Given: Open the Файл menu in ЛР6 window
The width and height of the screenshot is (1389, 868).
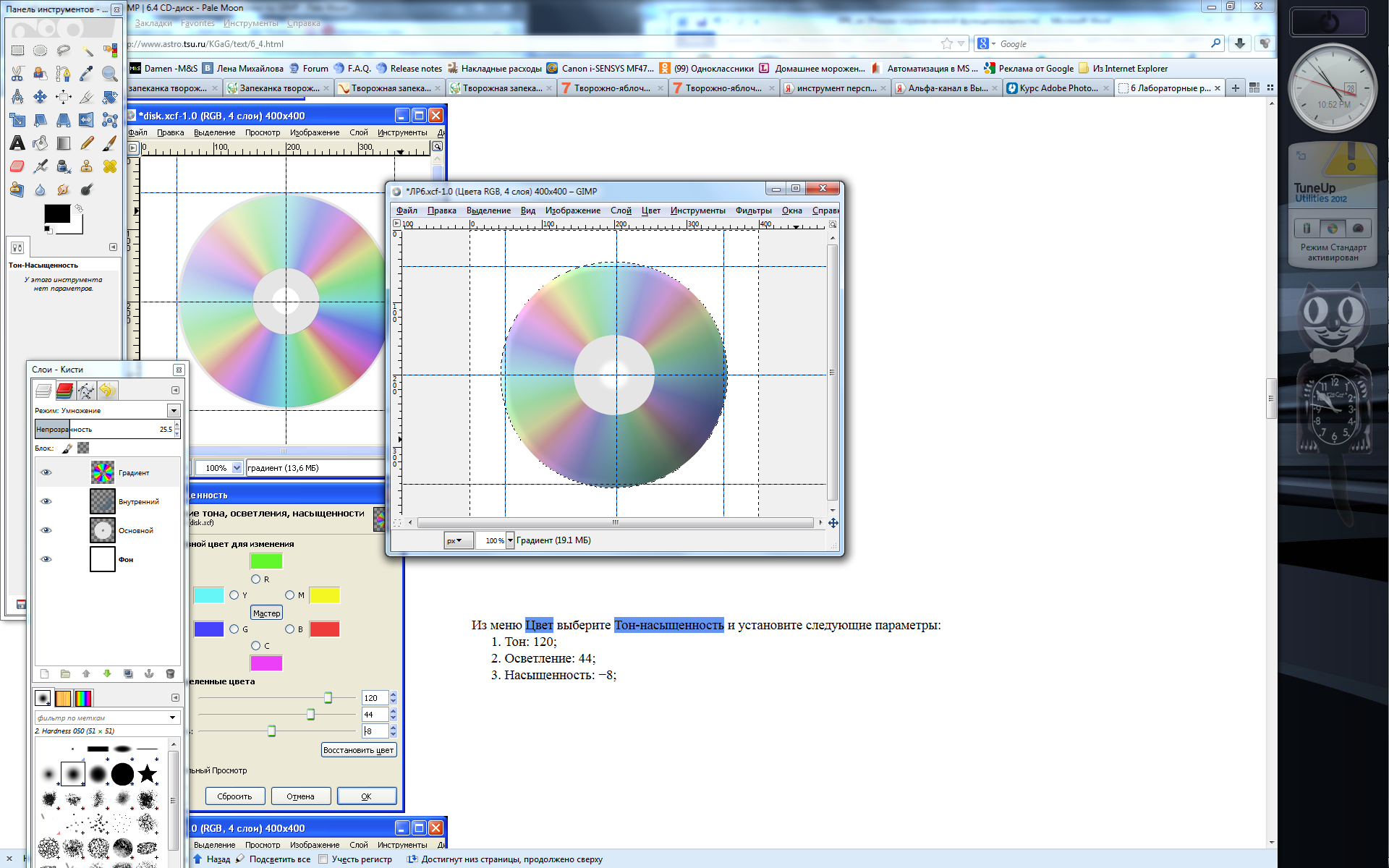Looking at the screenshot, I should click(407, 210).
